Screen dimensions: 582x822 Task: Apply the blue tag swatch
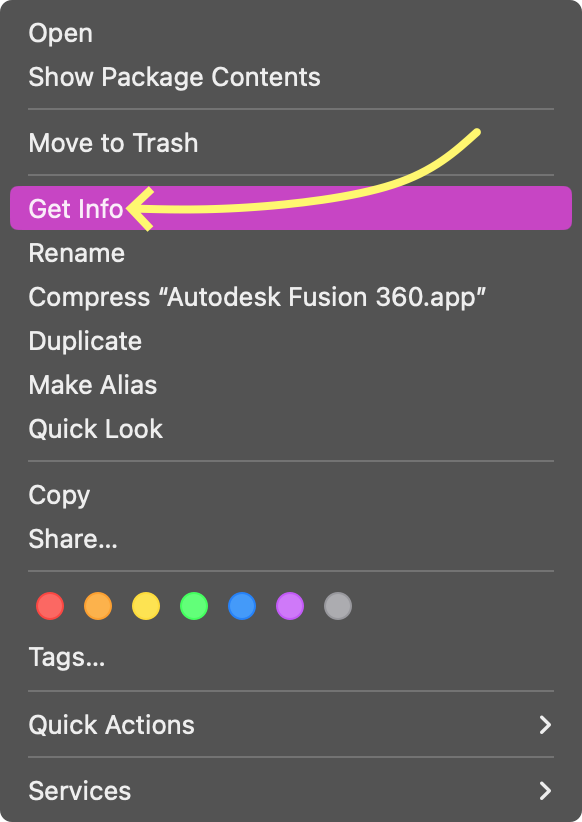242,606
